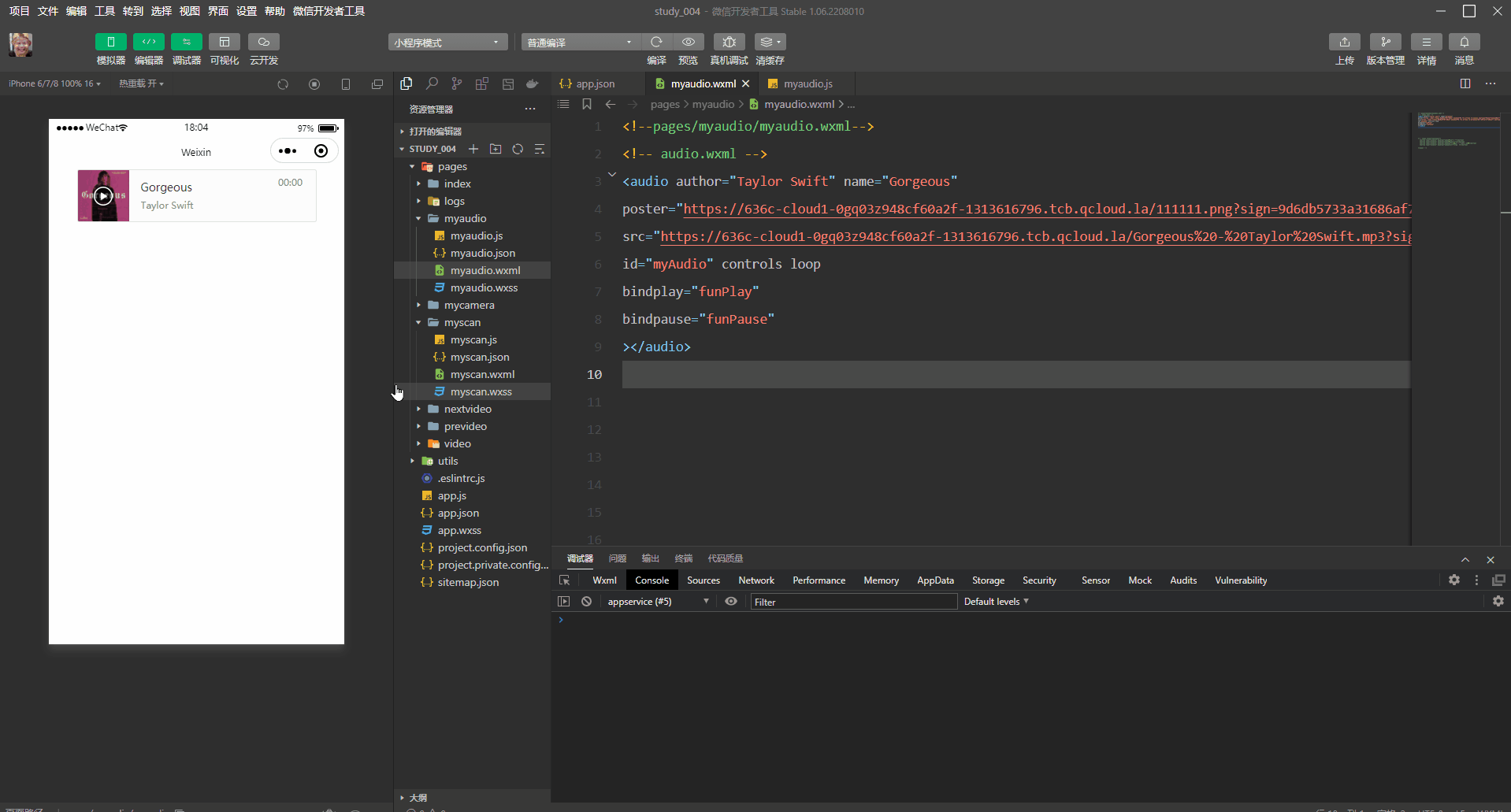Open the iPhone 6/7/8 device dropdown
The height and width of the screenshot is (812, 1511).
coord(54,83)
